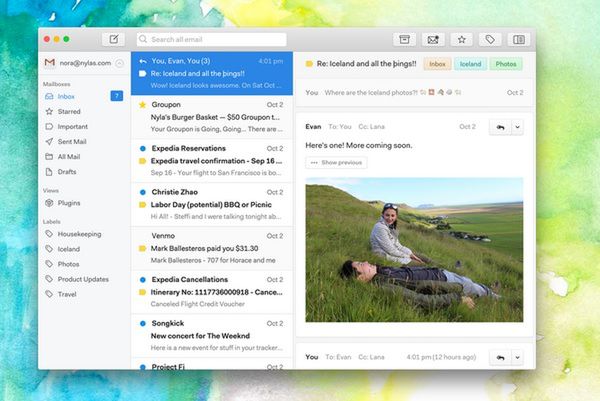600x401 pixels.
Task: Click the yellow importance marker on Venmo email
Action: (x=142, y=249)
